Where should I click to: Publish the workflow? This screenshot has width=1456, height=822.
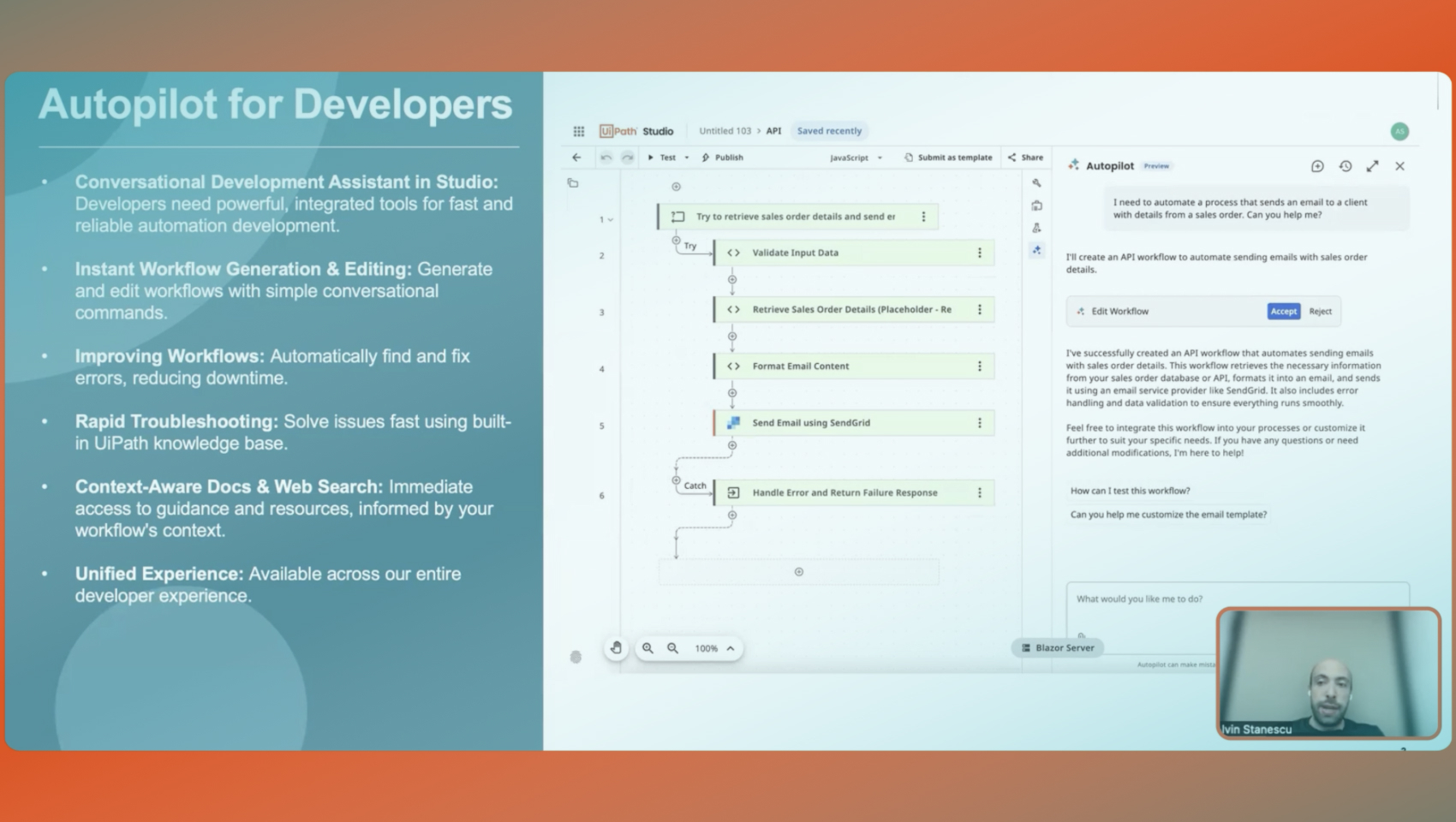tap(722, 158)
